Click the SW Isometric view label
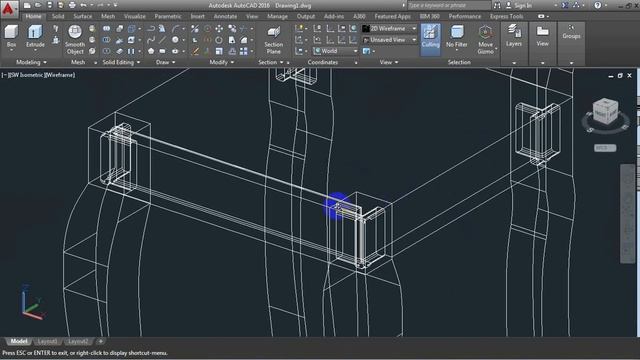Viewport: 640px width, 360px height. (27, 75)
